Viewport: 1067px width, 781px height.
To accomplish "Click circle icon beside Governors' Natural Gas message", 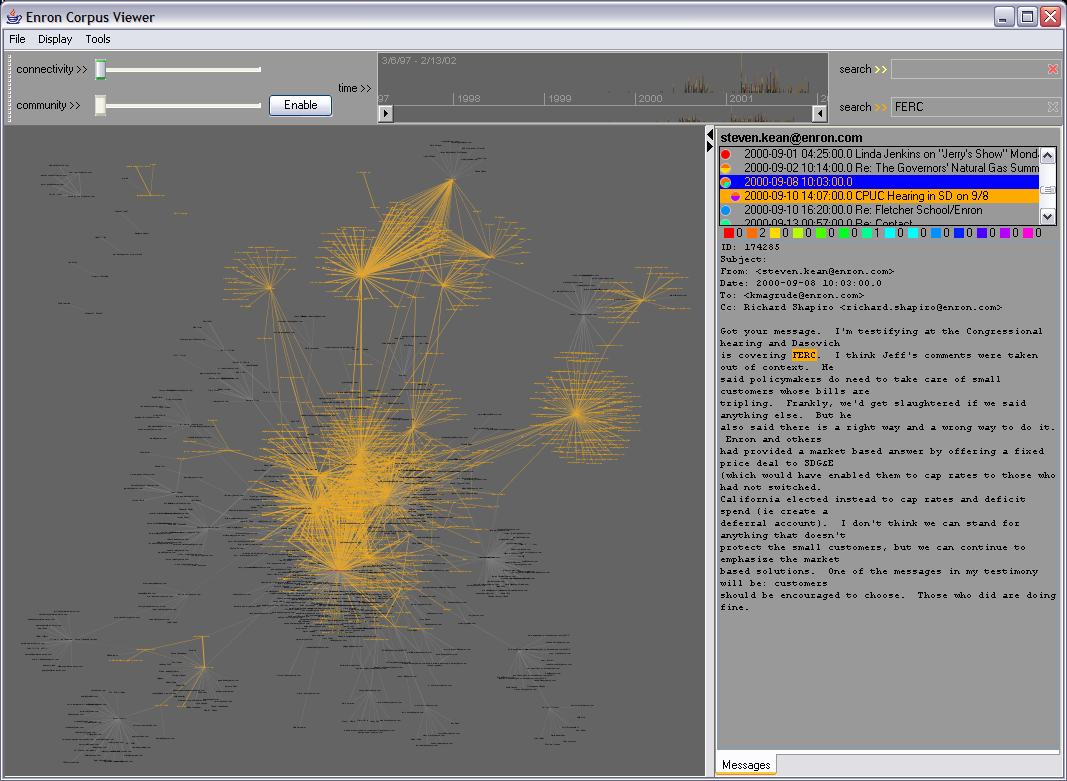I will pyautogui.click(x=725, y=168).
